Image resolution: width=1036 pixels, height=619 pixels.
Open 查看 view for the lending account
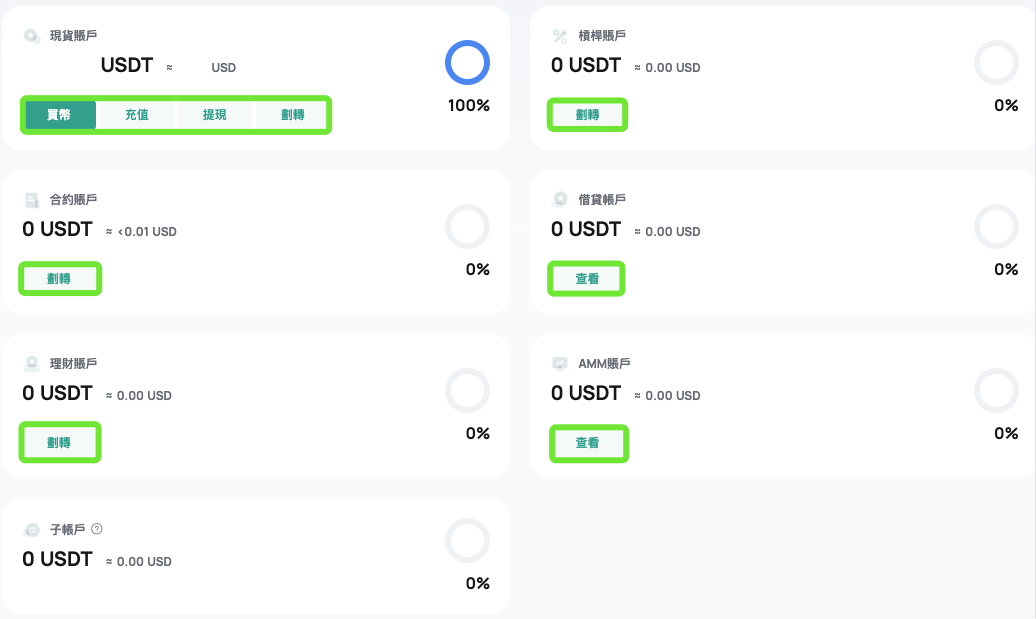(x=587, y=279)
